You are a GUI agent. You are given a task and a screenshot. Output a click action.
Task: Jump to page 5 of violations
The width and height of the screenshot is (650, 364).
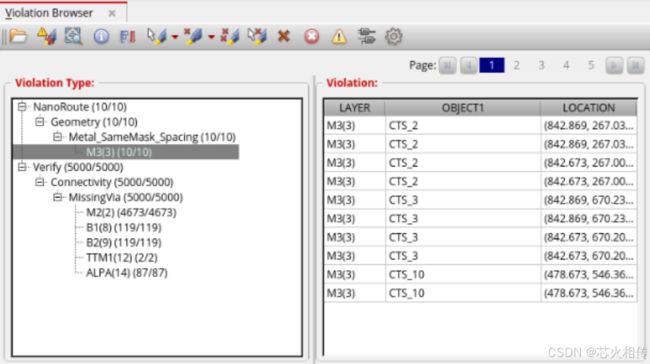591,65
